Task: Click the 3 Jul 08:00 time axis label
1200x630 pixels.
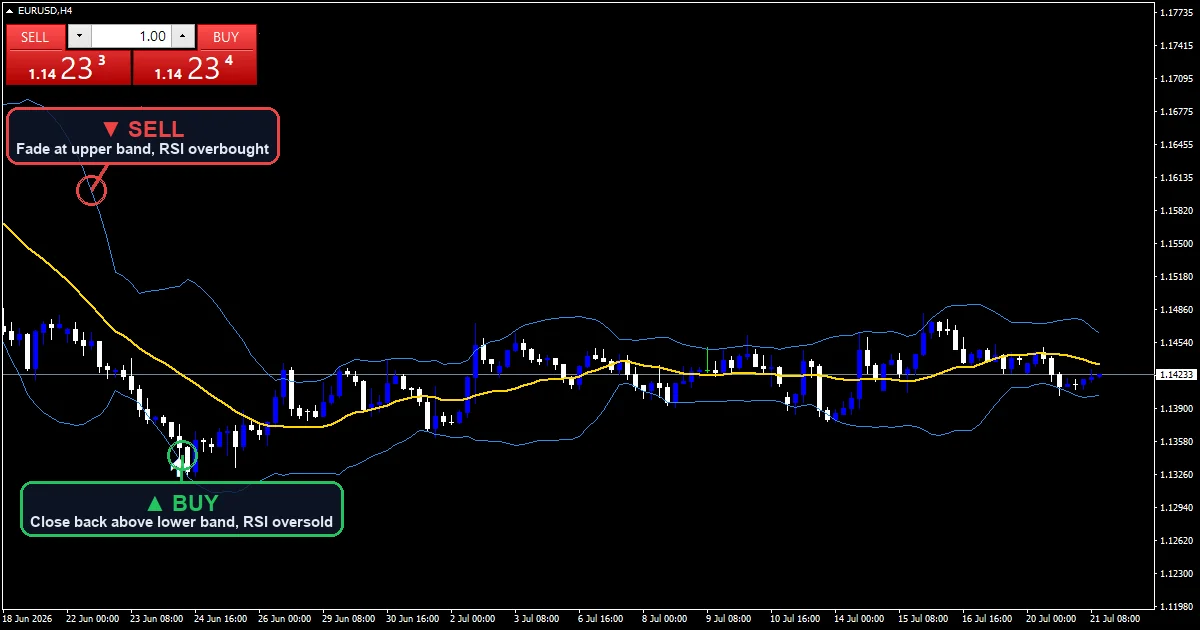Action: point(539,619)
